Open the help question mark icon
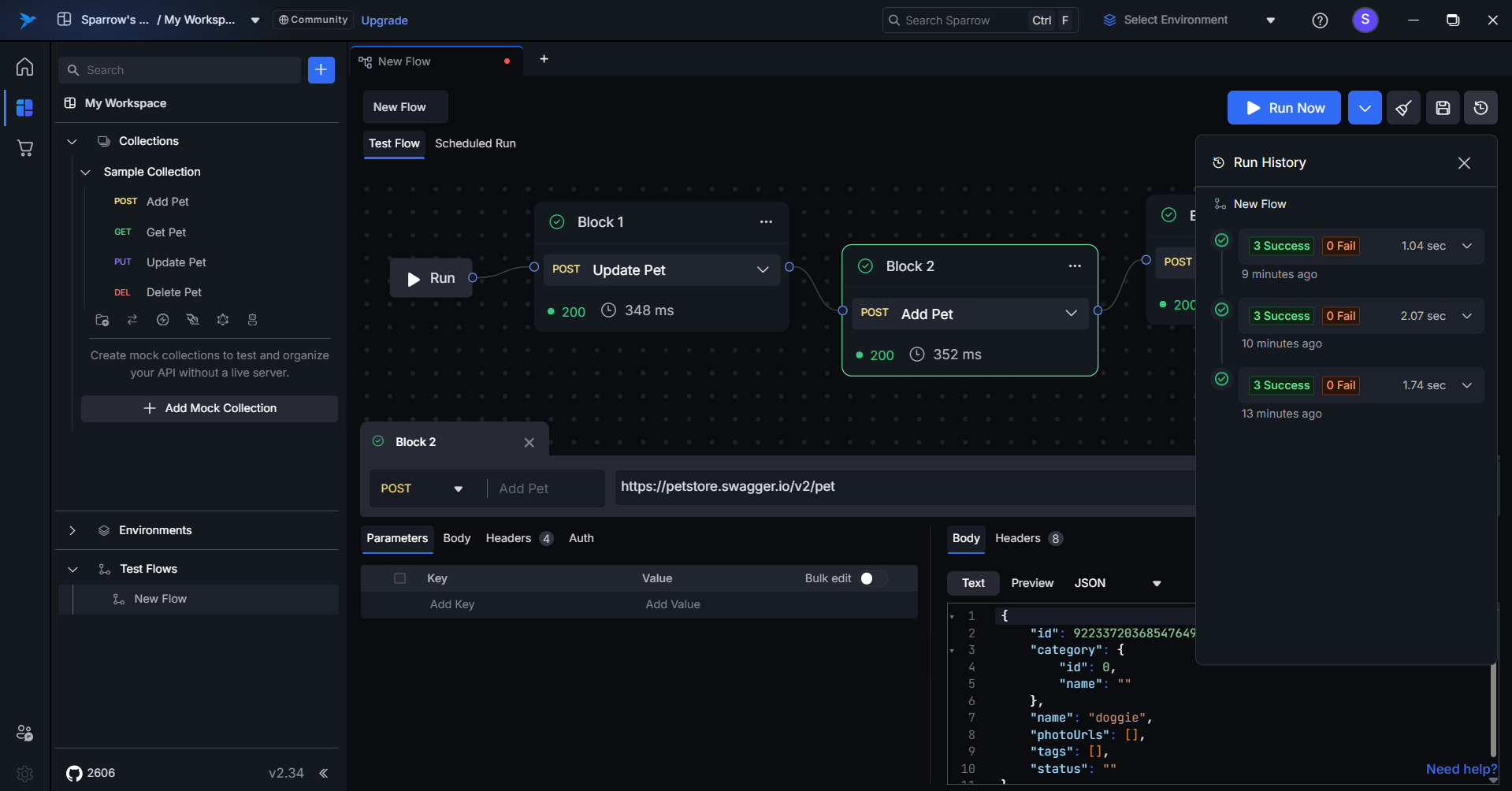1512x791 pixels. tap(1320, 20)
